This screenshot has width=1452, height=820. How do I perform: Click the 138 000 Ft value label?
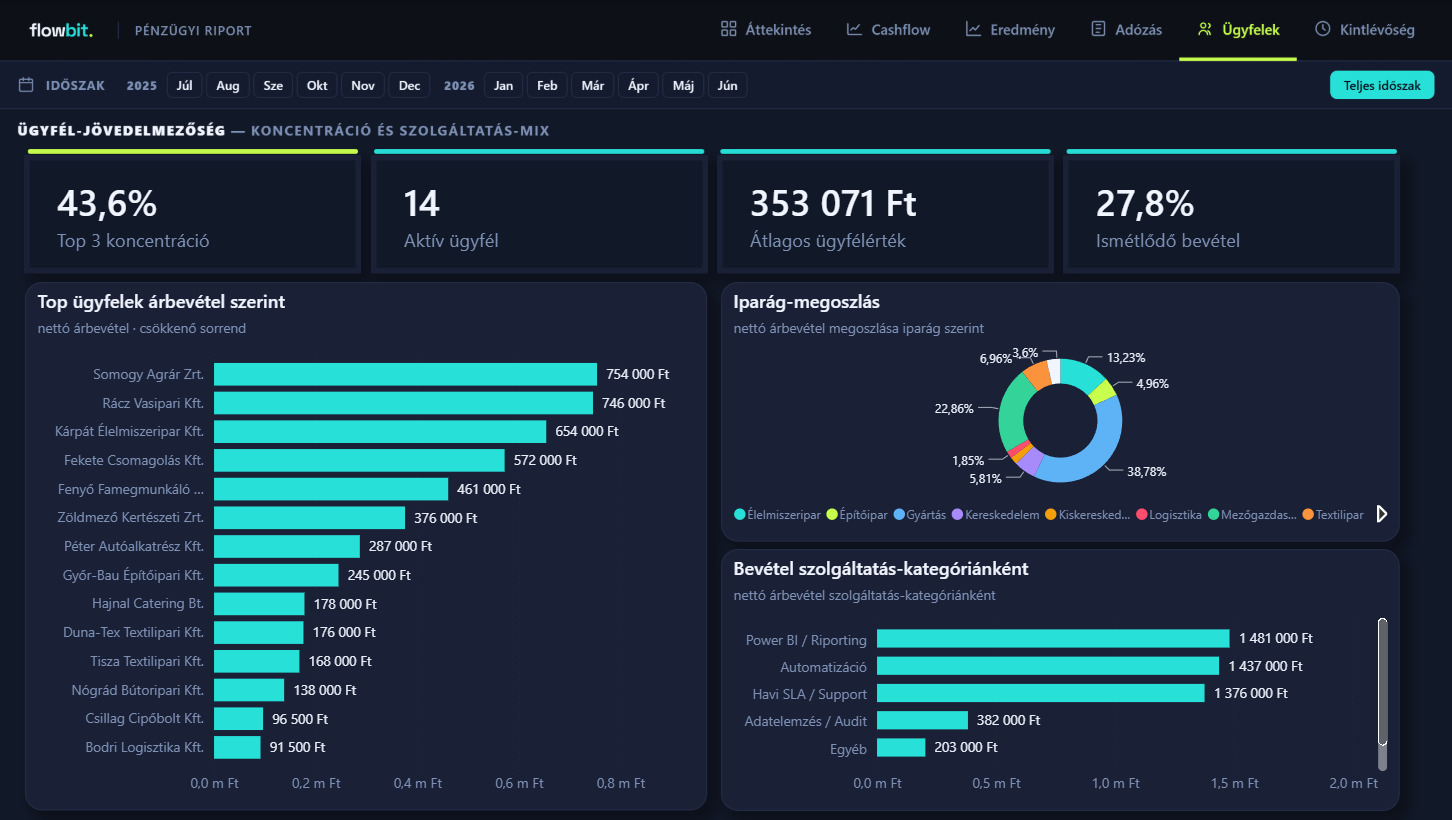pyautogui.click(x=325, y=690)
